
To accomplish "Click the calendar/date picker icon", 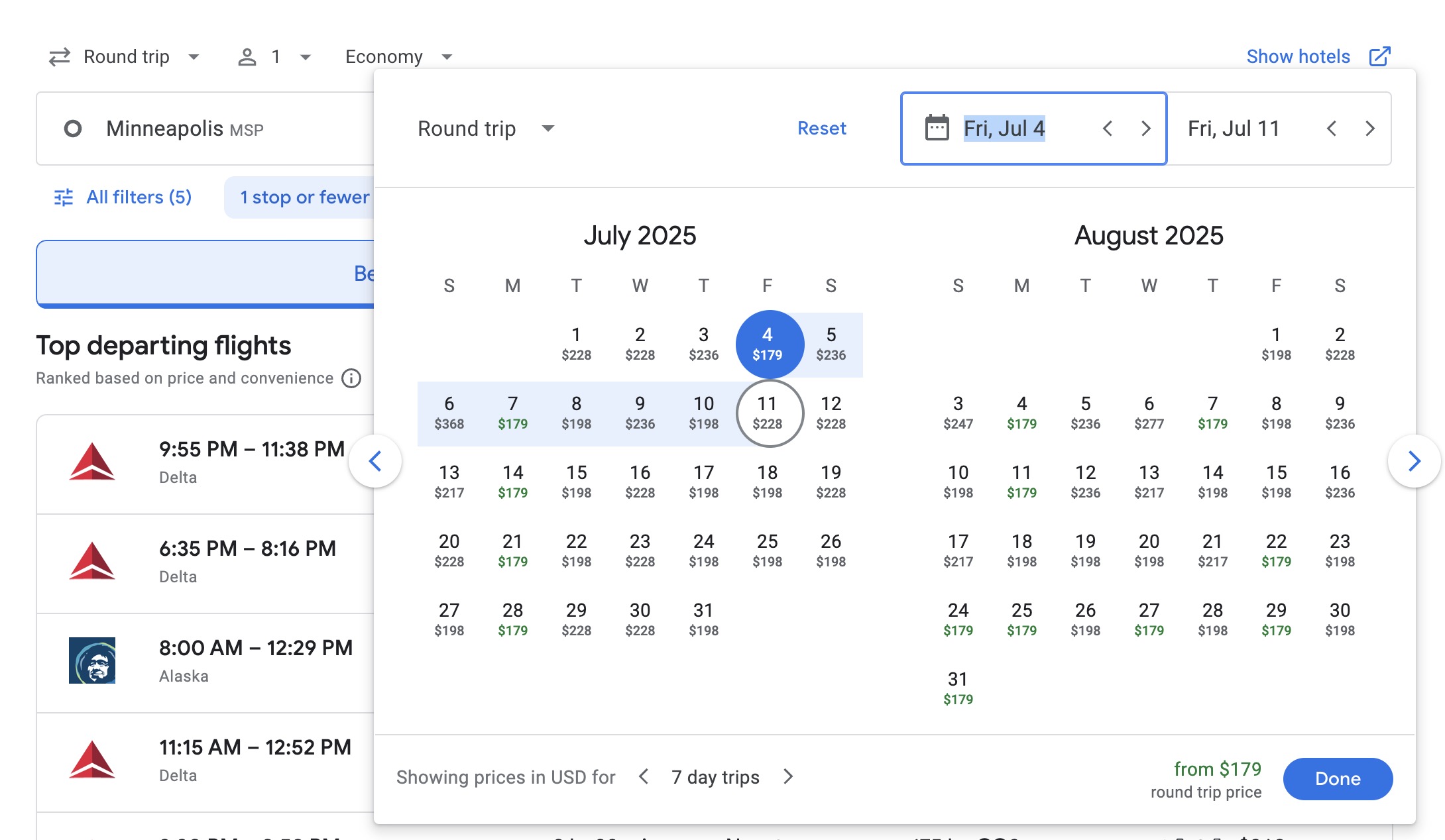I will [x=935, y=128].
